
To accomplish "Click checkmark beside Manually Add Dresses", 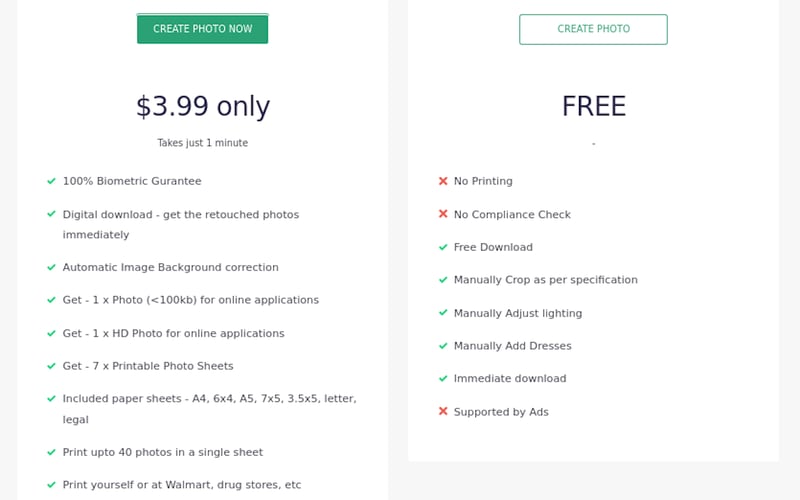I will click(443, 346).
